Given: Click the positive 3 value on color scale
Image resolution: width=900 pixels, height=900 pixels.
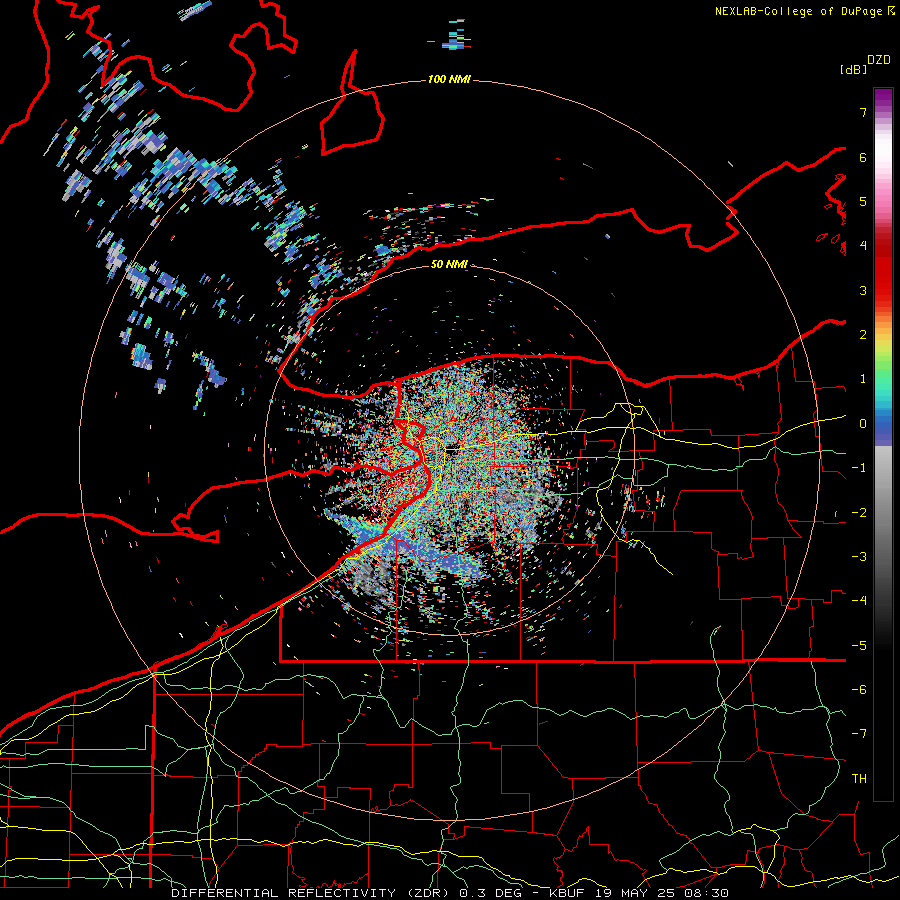Looking at the screenshot, I should [x=863, y=290].
